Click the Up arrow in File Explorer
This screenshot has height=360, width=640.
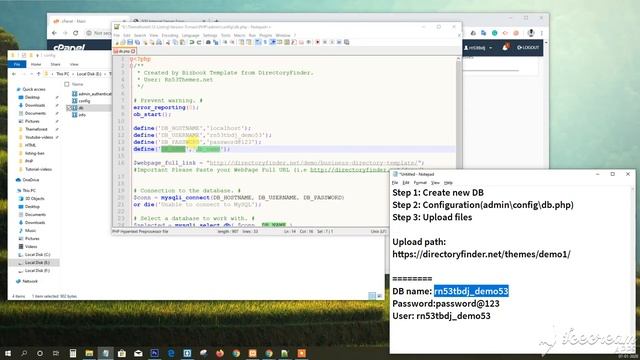tap(38, 74)
